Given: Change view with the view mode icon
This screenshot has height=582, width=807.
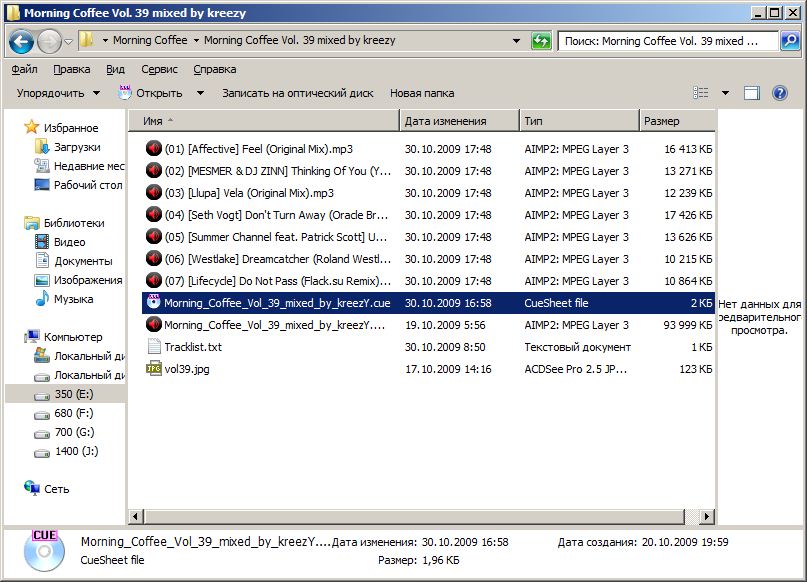Looking at the screenshot, I should click(700, 93).
